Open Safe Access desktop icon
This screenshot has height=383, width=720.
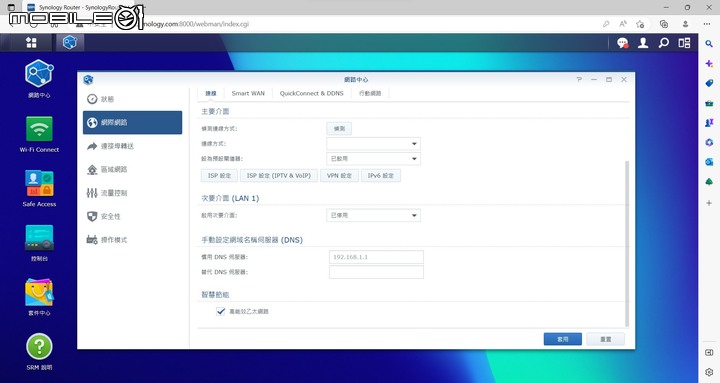pos(39,188)
